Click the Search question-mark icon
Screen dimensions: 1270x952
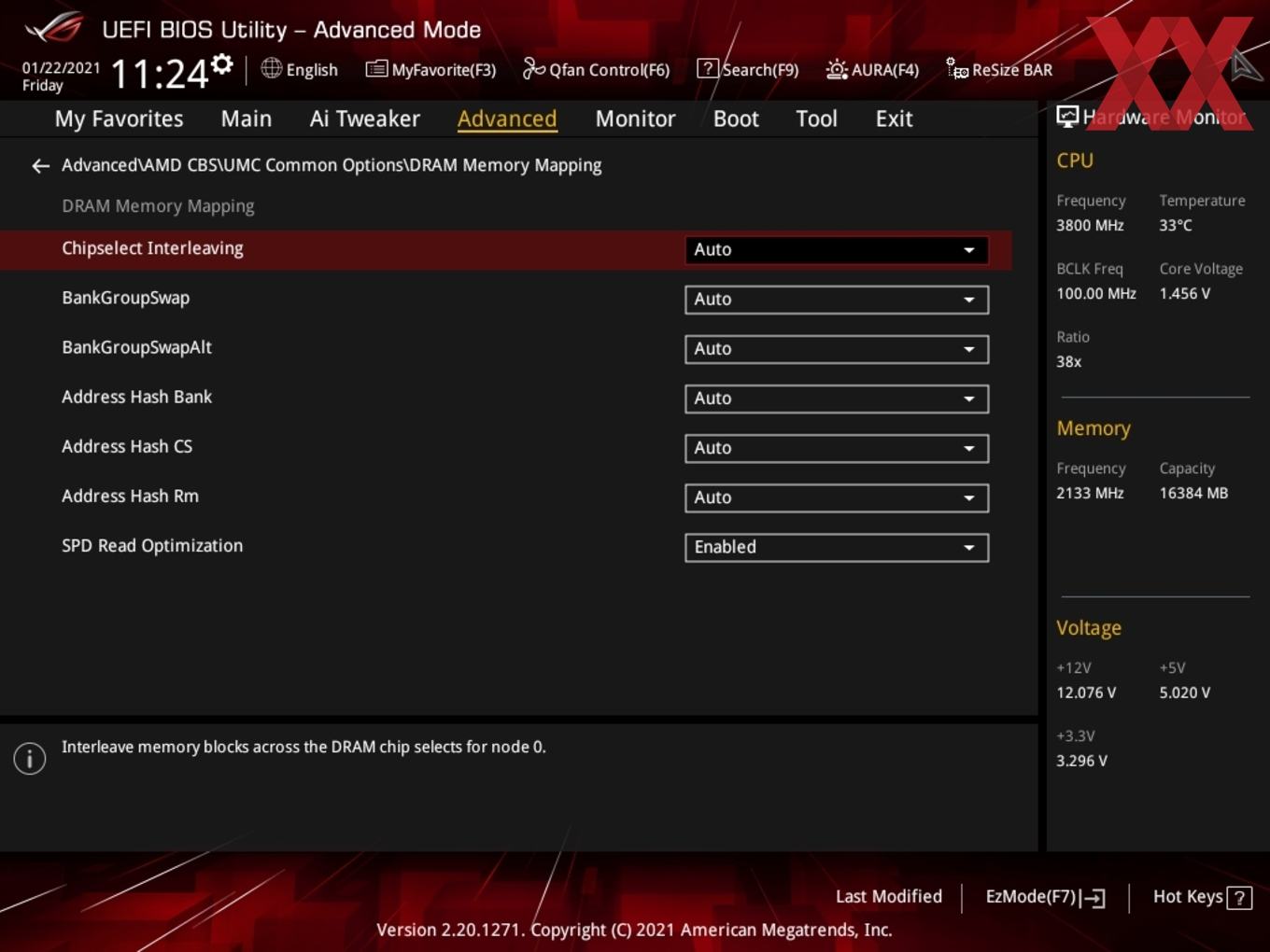coord(708,68)
